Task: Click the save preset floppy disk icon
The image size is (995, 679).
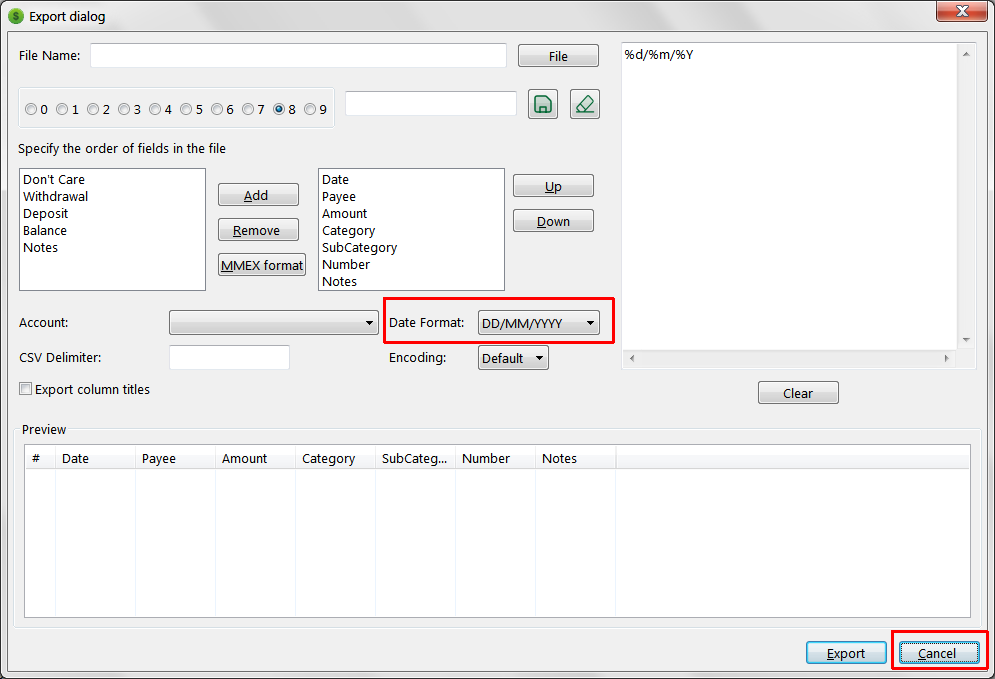Action: 543,104
